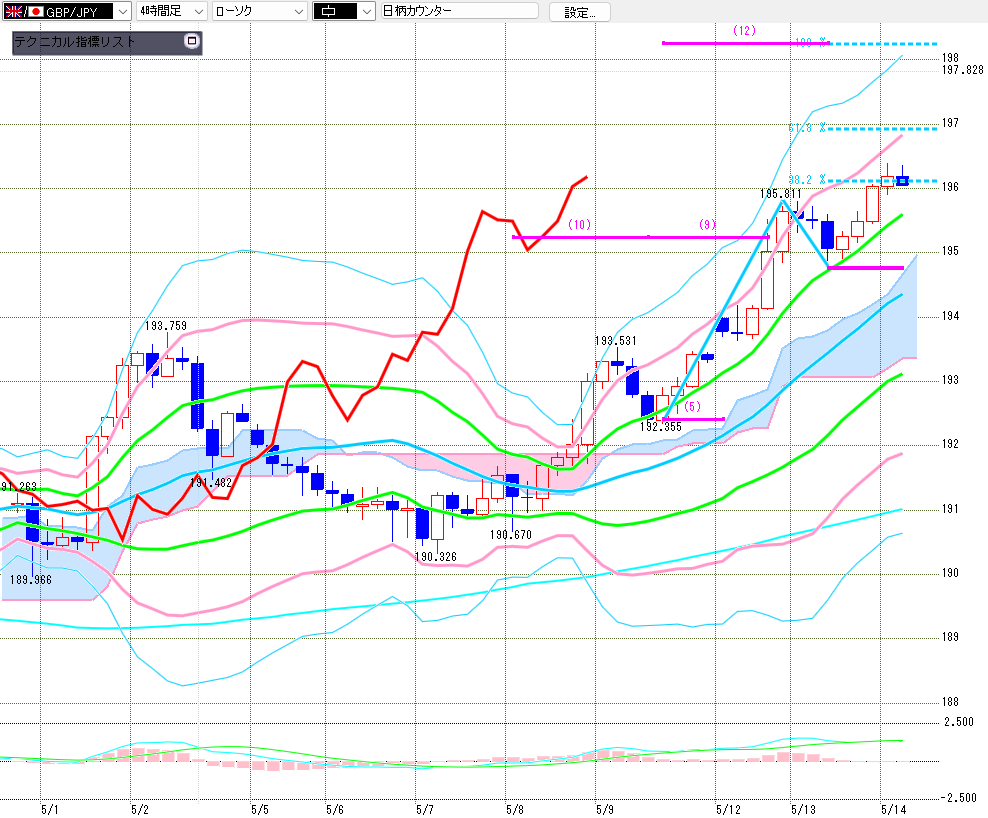
Task: Click the UK/Japan flag icon
Action: [23, 11]
